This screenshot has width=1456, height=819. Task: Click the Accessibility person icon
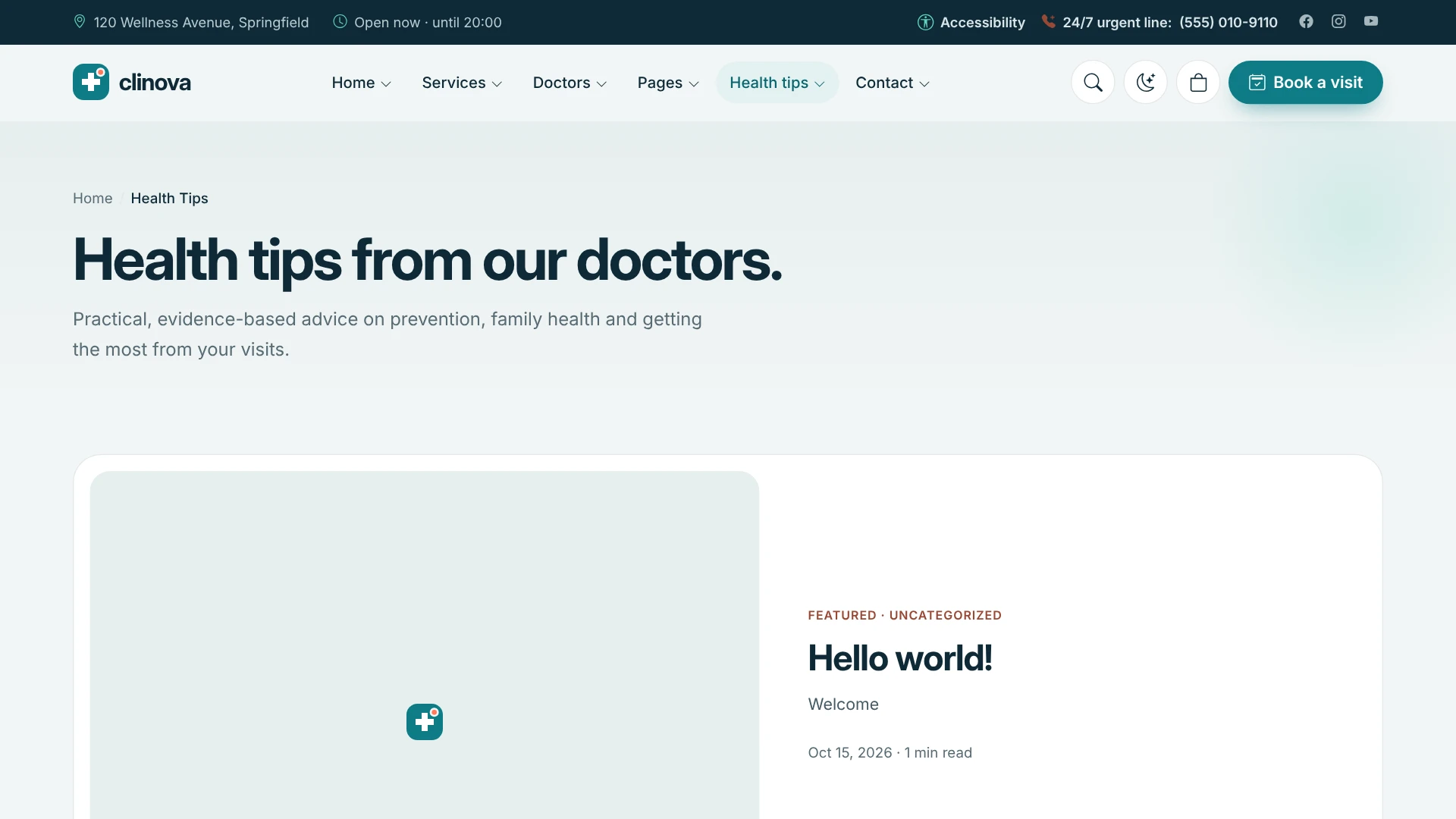(925, 22)
